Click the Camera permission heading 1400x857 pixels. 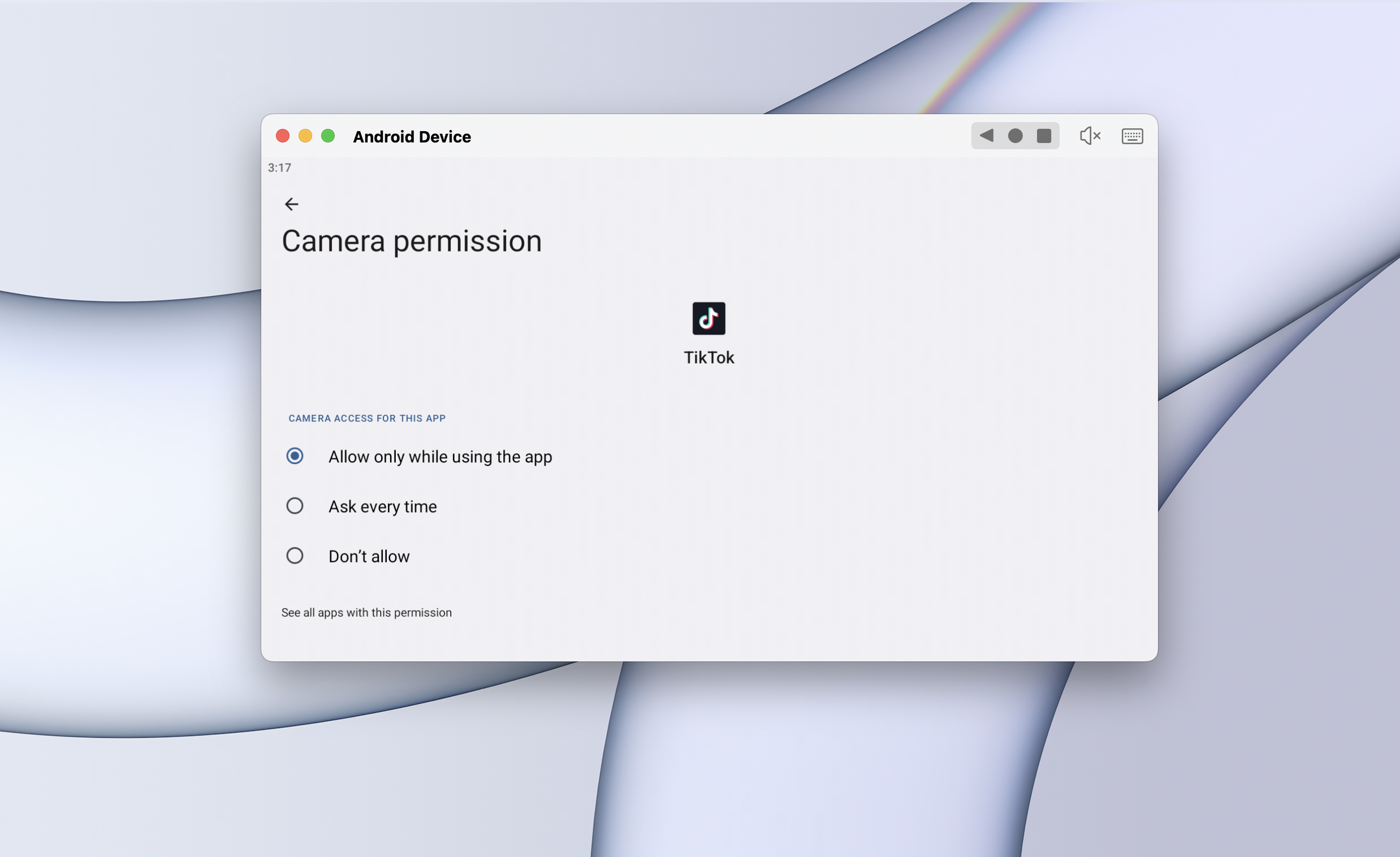412,241
